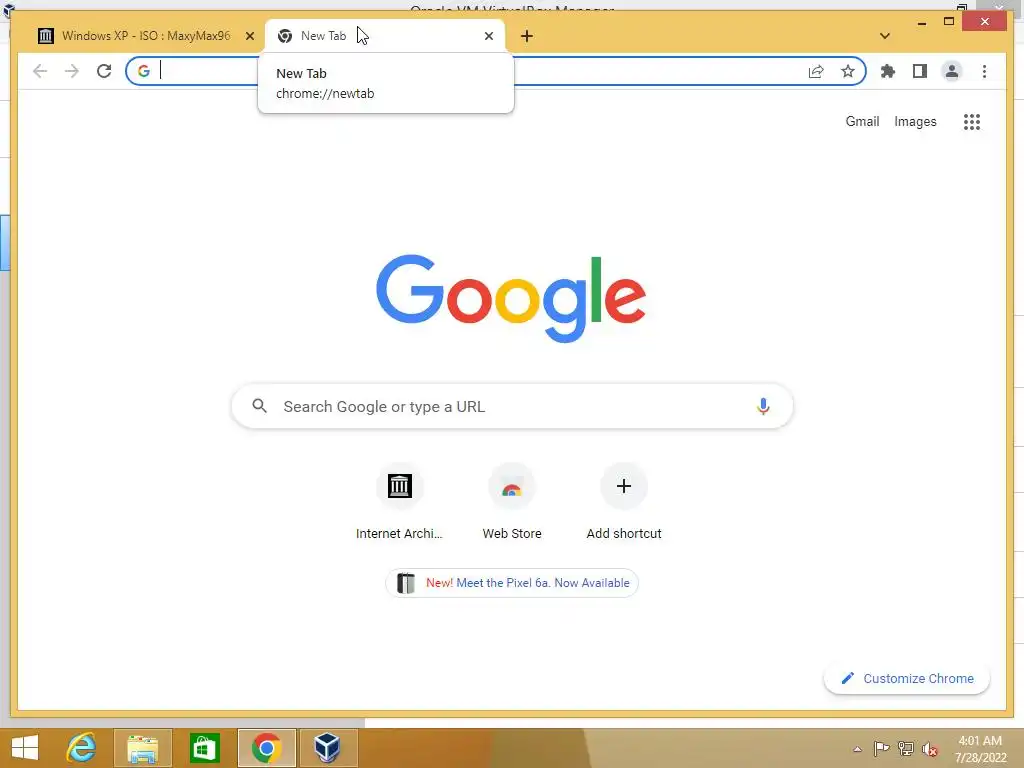Click the muted volume tray icon
The height and width of the screenshot is (768, 1024).
930,749
